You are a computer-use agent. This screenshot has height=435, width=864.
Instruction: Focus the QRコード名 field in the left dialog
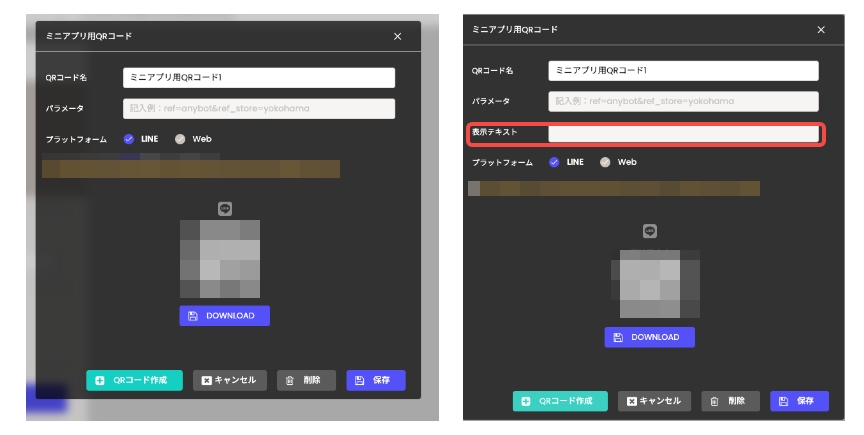click(258, 78)
